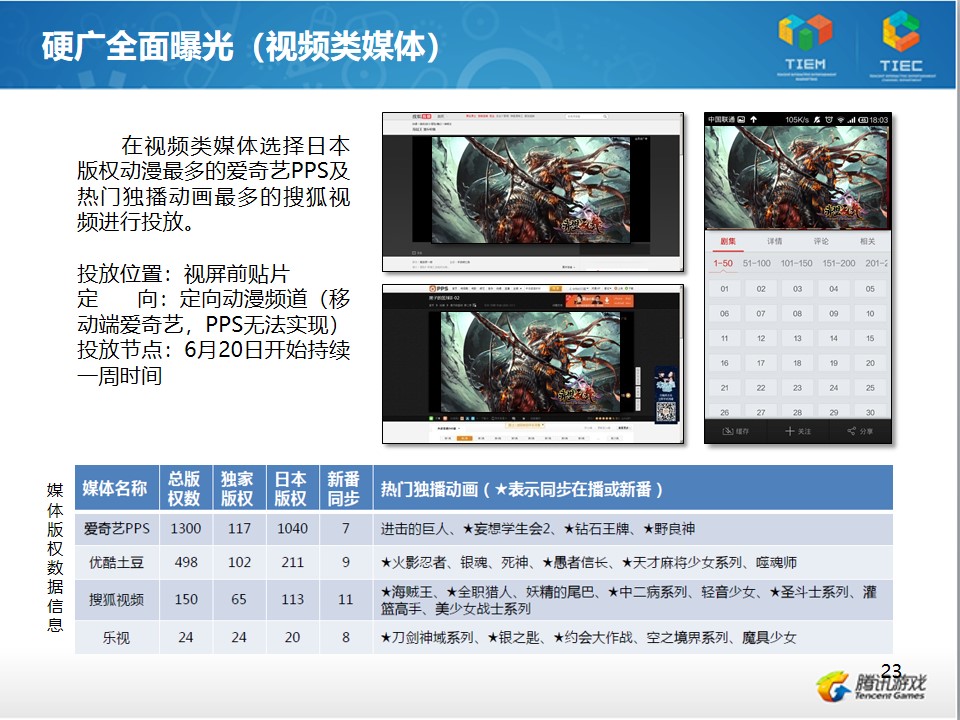The height and width of the screenshot is (720, 960).
Task: Click 中国联通 carrier text in phone status bar
Action: click(721, 119)
